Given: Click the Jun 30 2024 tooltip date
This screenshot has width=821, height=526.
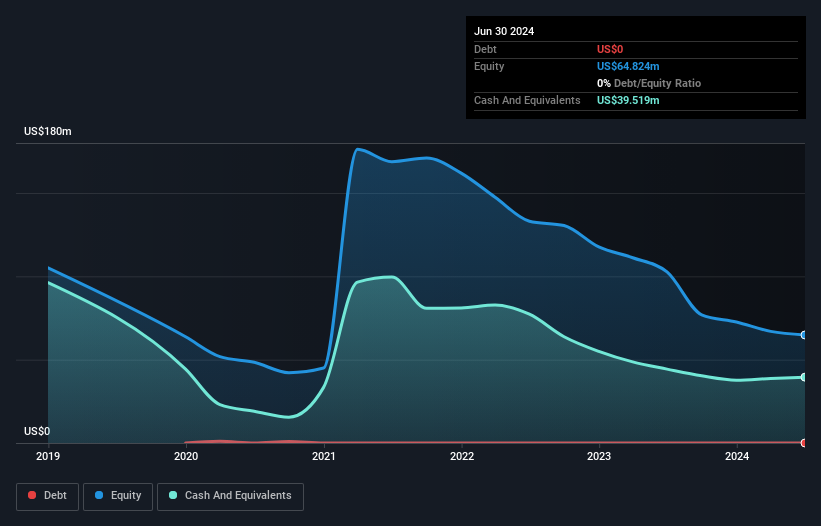Looking at the screenshot, I should tap(504, 31).
